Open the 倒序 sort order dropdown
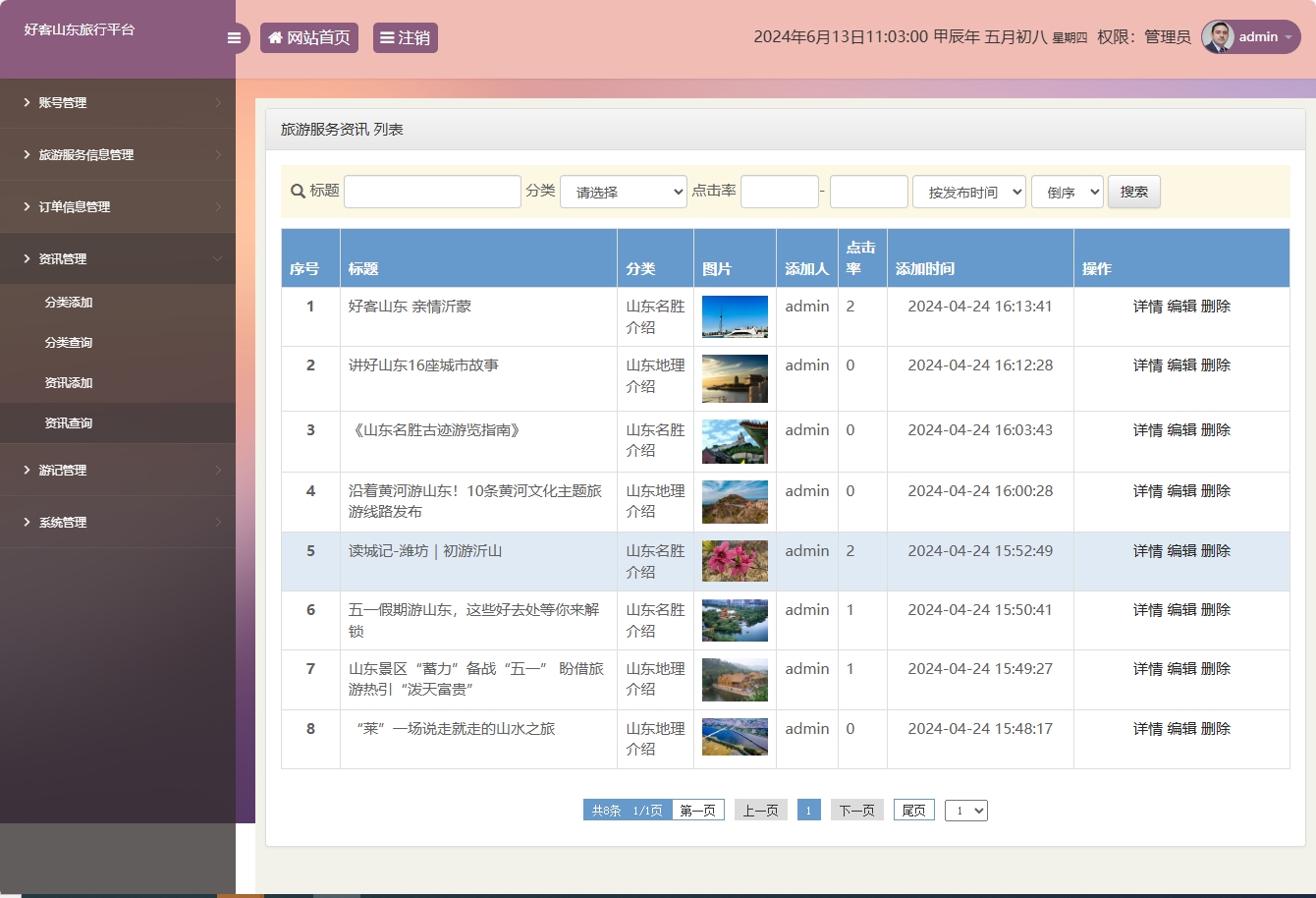This screenshot has height=898, width=1316. [x=1067, y=191]
